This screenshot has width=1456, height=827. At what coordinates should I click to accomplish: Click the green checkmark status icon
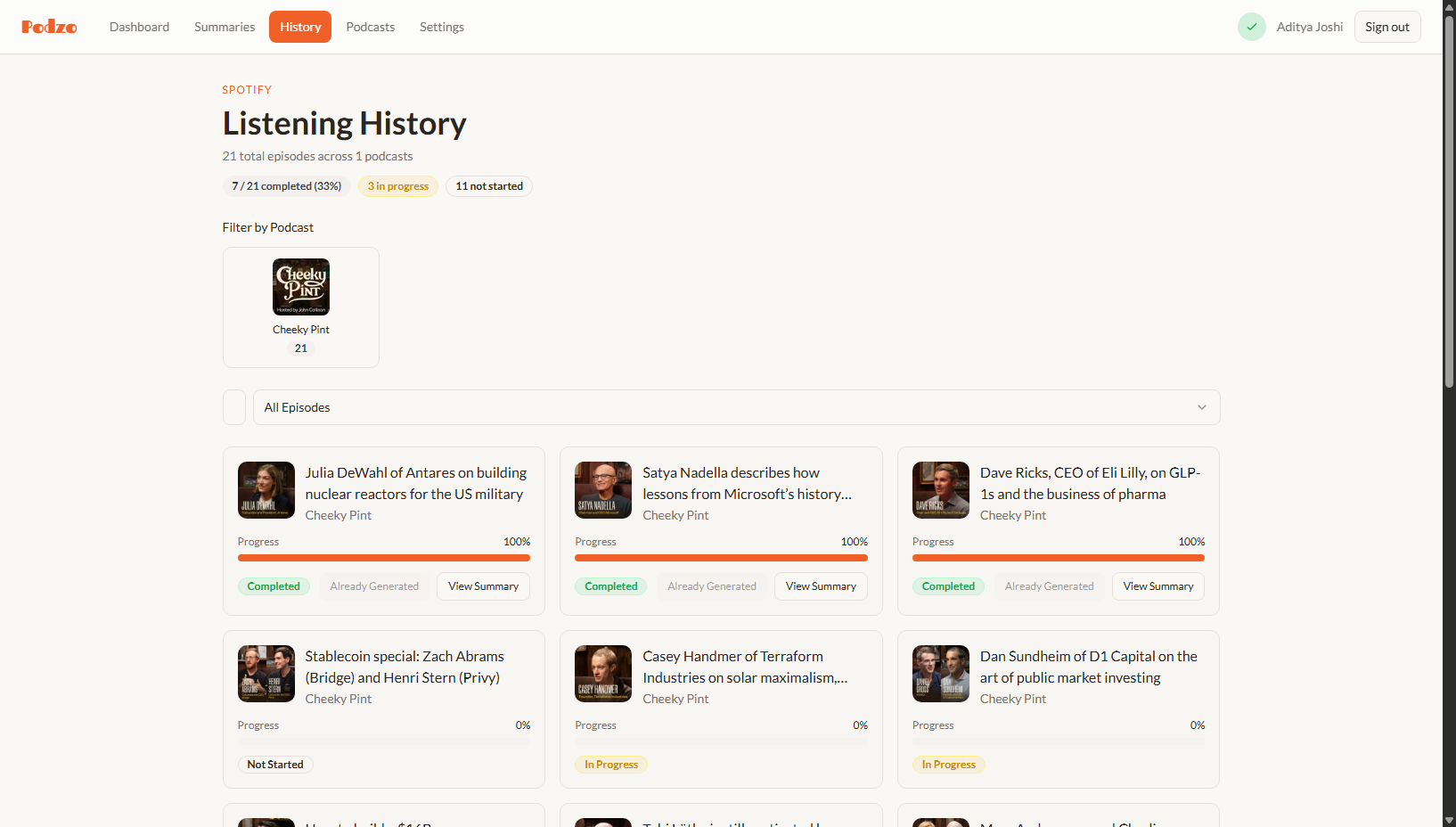point(1251,27)
